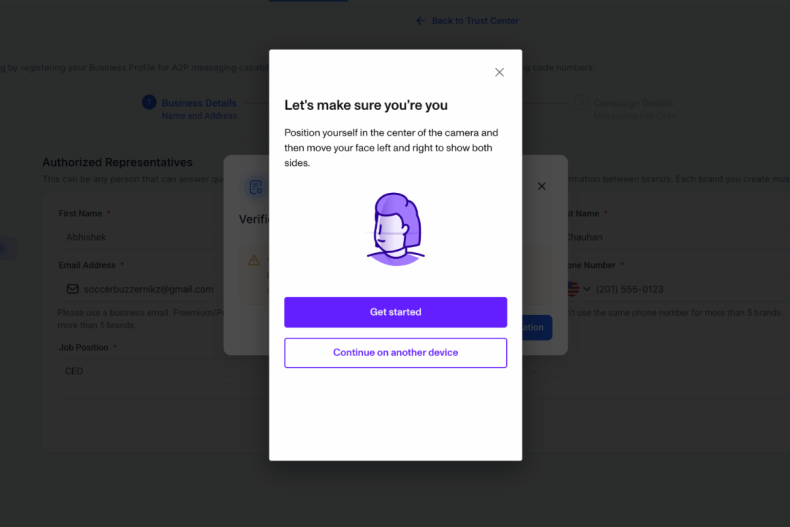Focus the First Name field with Abhishek
This screenshot has width=790, height=527.
click(x=139, y=237)
